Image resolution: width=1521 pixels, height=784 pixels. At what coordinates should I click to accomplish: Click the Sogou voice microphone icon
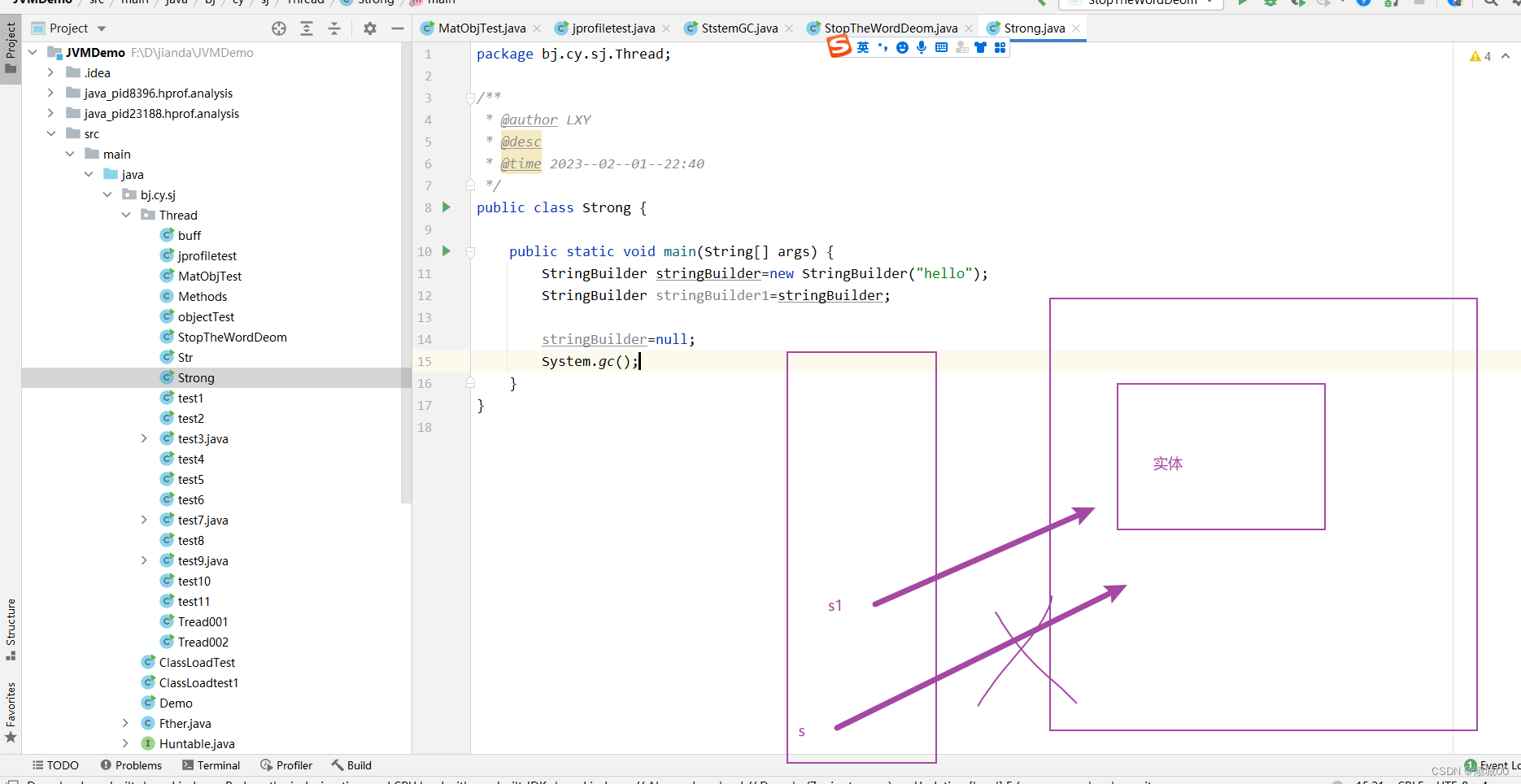coord(922,47)
